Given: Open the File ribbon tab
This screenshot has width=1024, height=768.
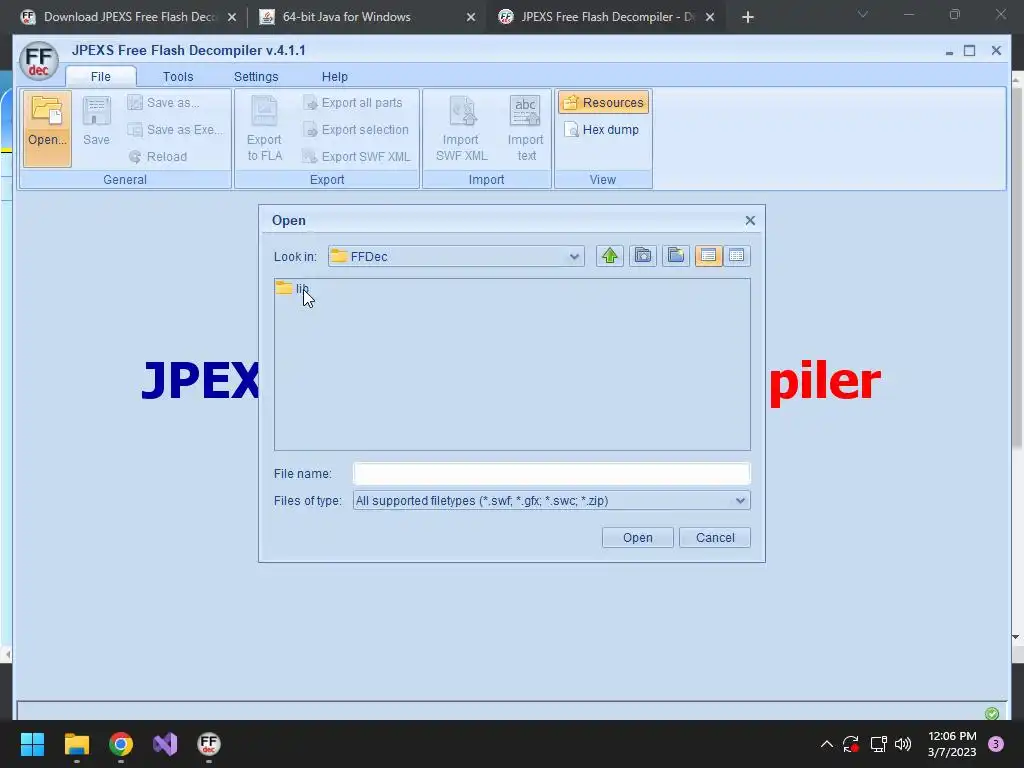Looking at the screenshot, I should click(x=101, y=76).
